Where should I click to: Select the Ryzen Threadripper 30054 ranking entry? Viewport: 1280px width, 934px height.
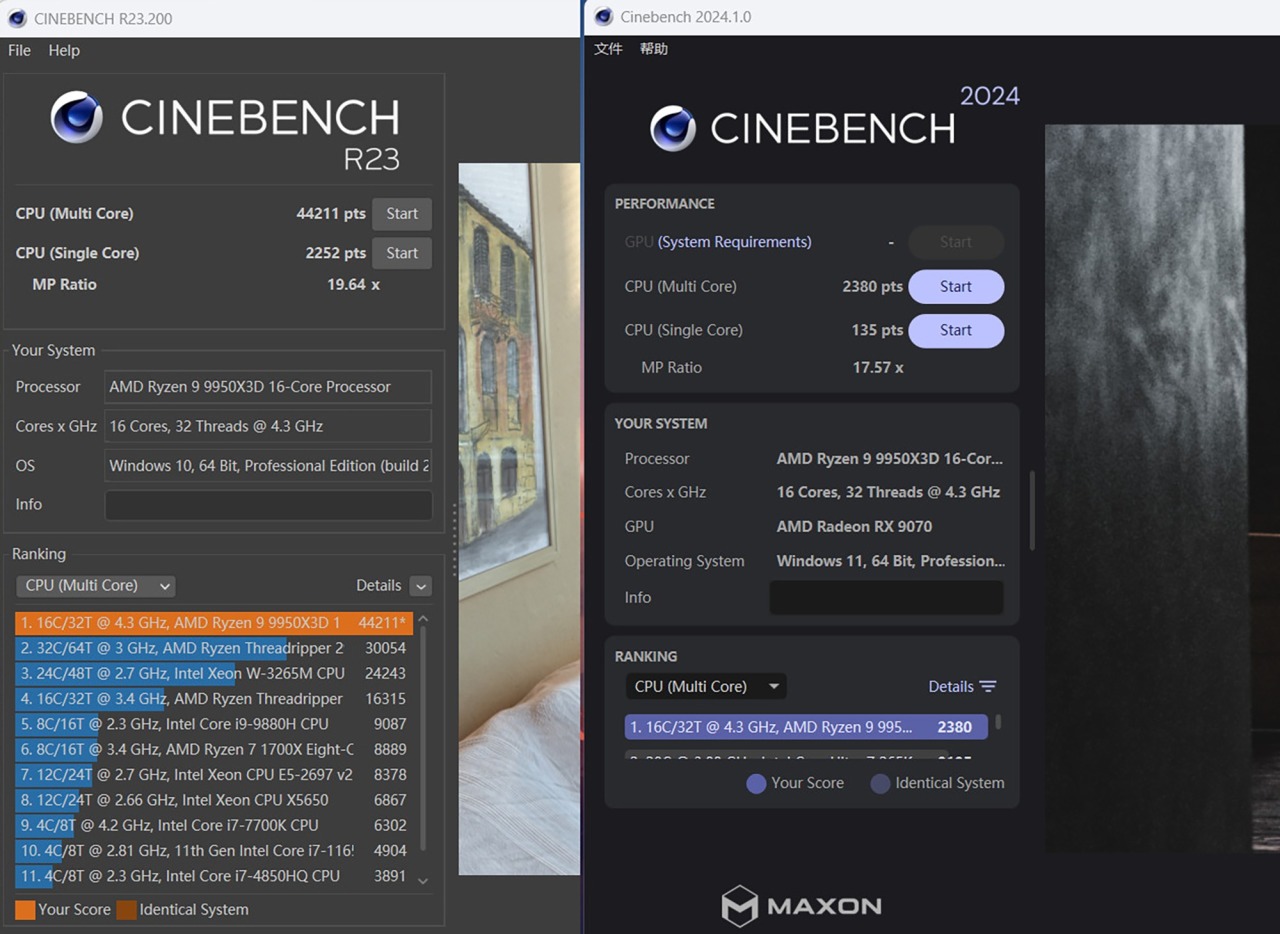tap(213, 648)
